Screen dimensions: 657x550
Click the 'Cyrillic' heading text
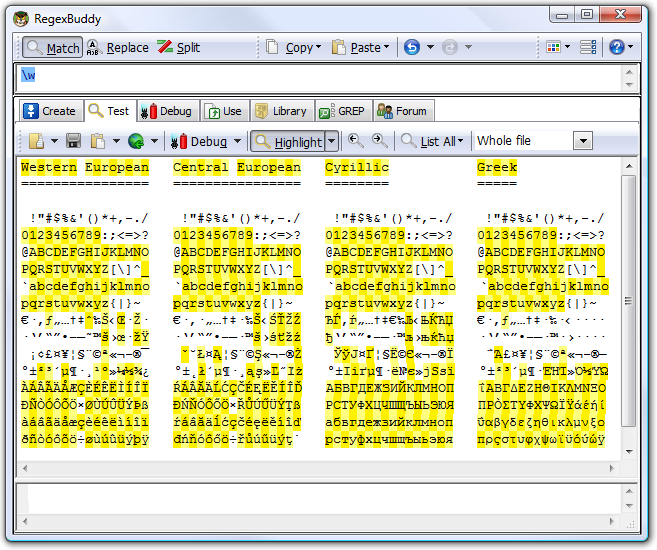pyautogui.click(x=357, y=167)
